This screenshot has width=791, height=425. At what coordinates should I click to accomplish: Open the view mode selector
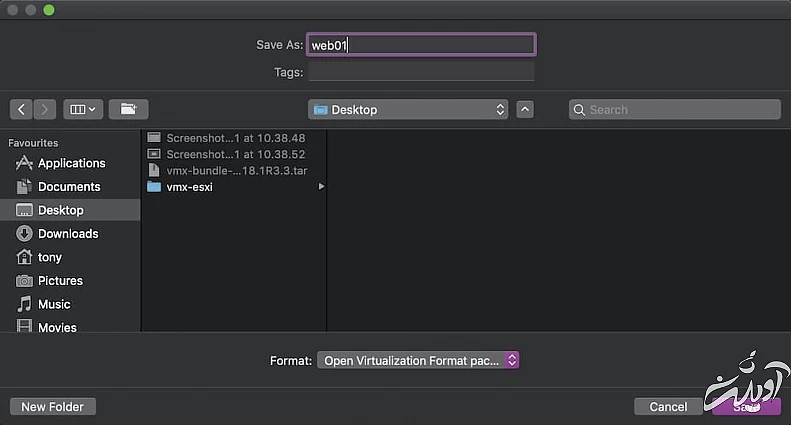pyautogui.click(x=82, y=109)
